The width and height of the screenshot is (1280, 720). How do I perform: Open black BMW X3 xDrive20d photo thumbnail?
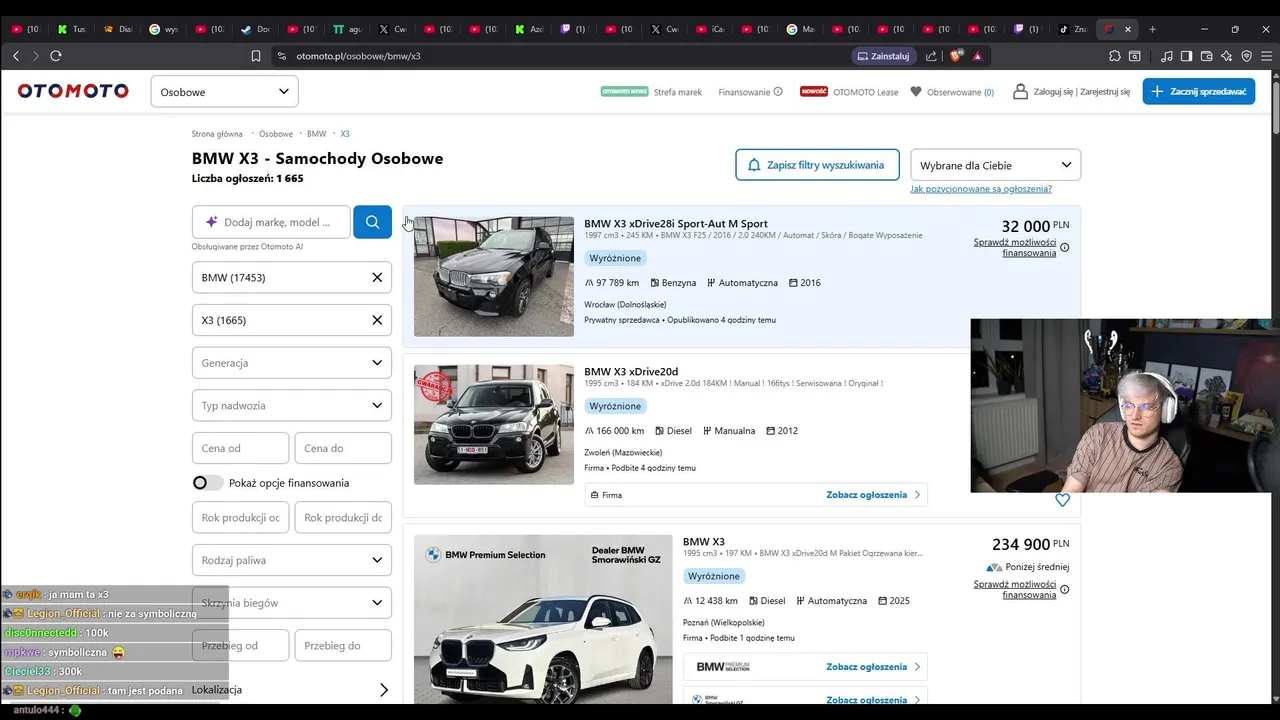(x=494, y=424)
